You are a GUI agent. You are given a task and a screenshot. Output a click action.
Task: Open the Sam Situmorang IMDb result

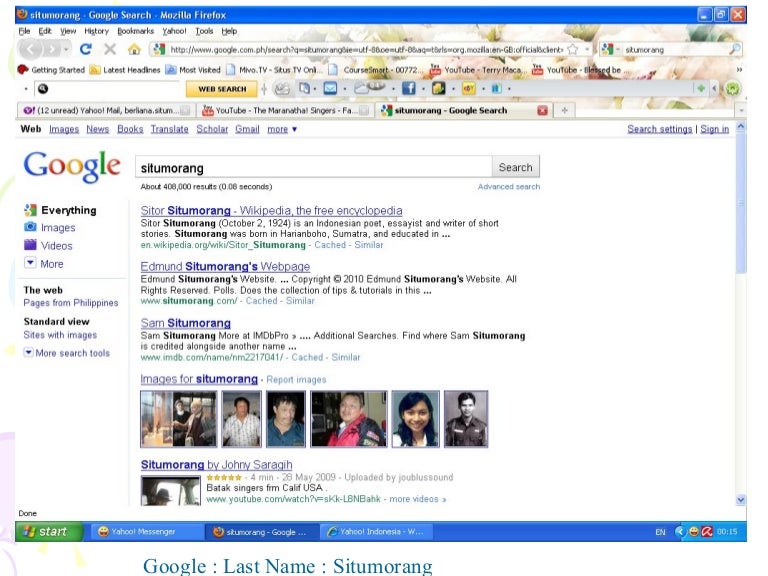click(186, 323)
